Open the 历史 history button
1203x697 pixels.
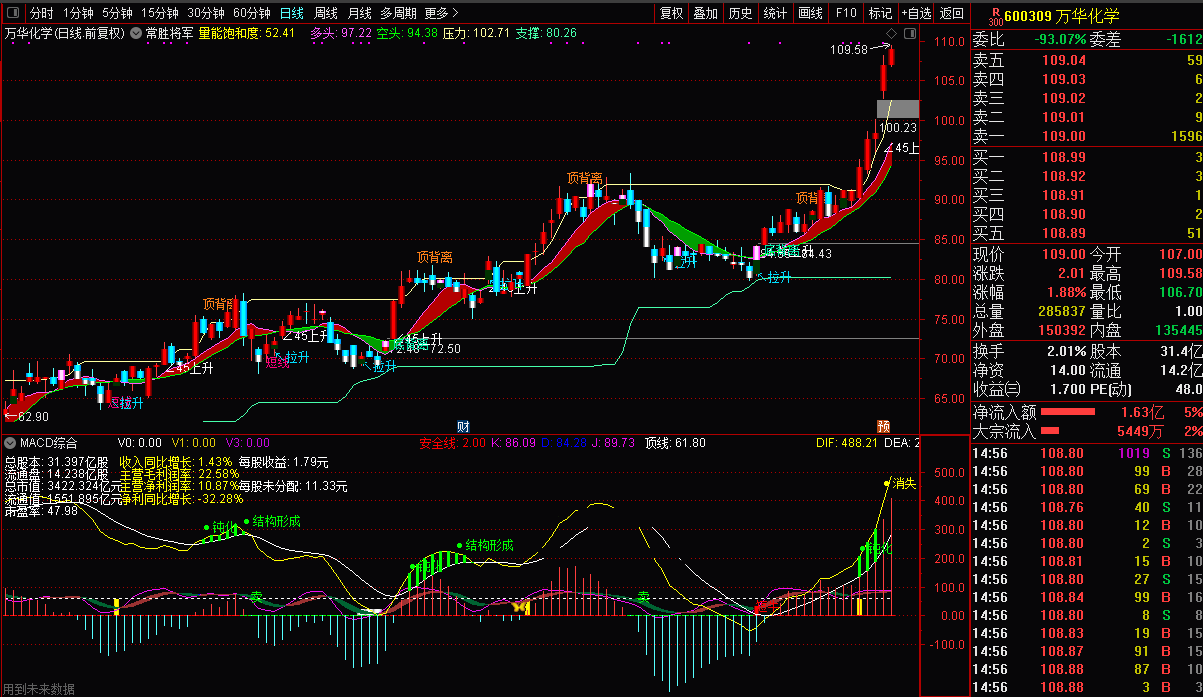pos(740,13)
